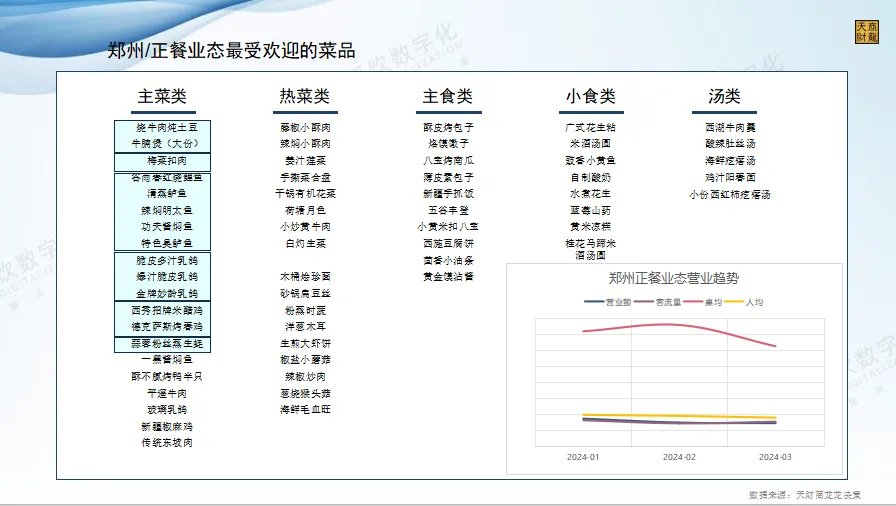Select the dish 新疆手抓饭
Image resolution: width=896 pixels, height=506 pixels.
tap(448, 194)
